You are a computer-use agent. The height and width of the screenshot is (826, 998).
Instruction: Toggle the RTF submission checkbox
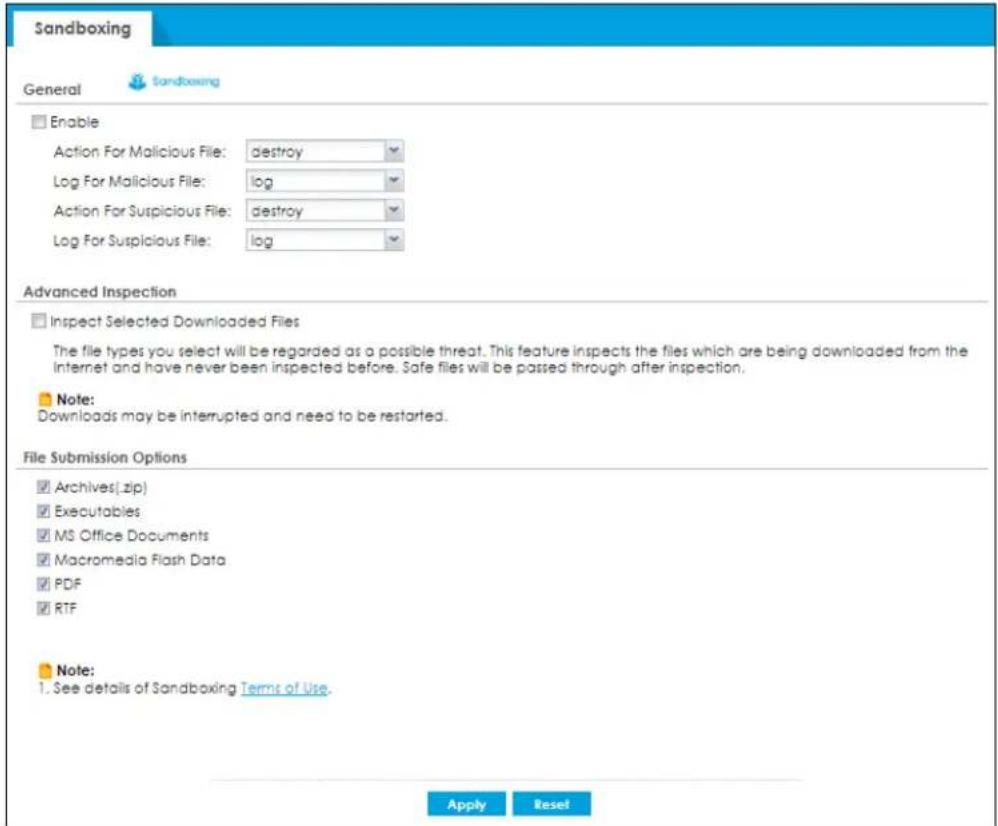(43, 608)
